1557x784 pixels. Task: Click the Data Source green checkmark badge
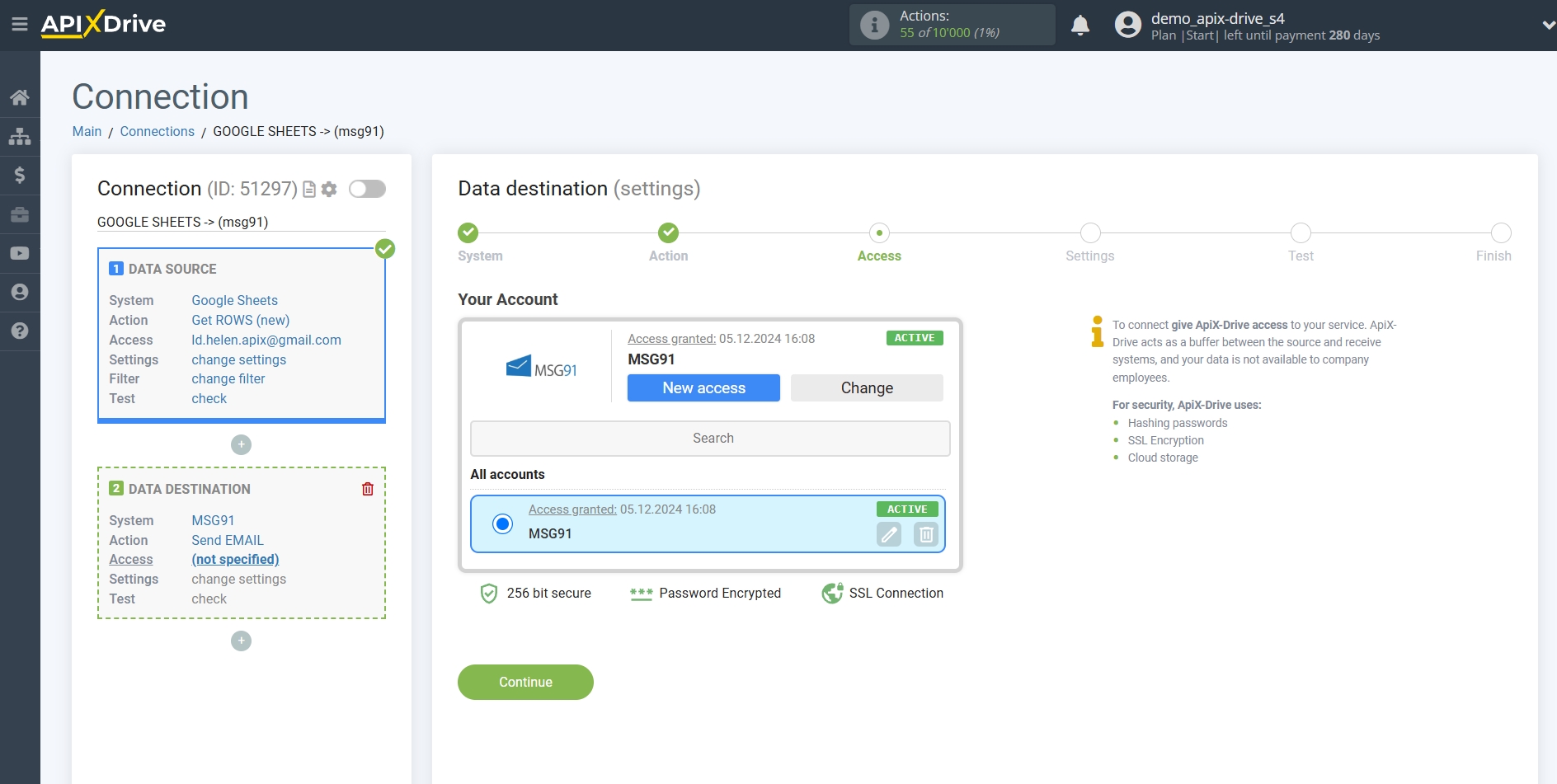pos(385,249)
